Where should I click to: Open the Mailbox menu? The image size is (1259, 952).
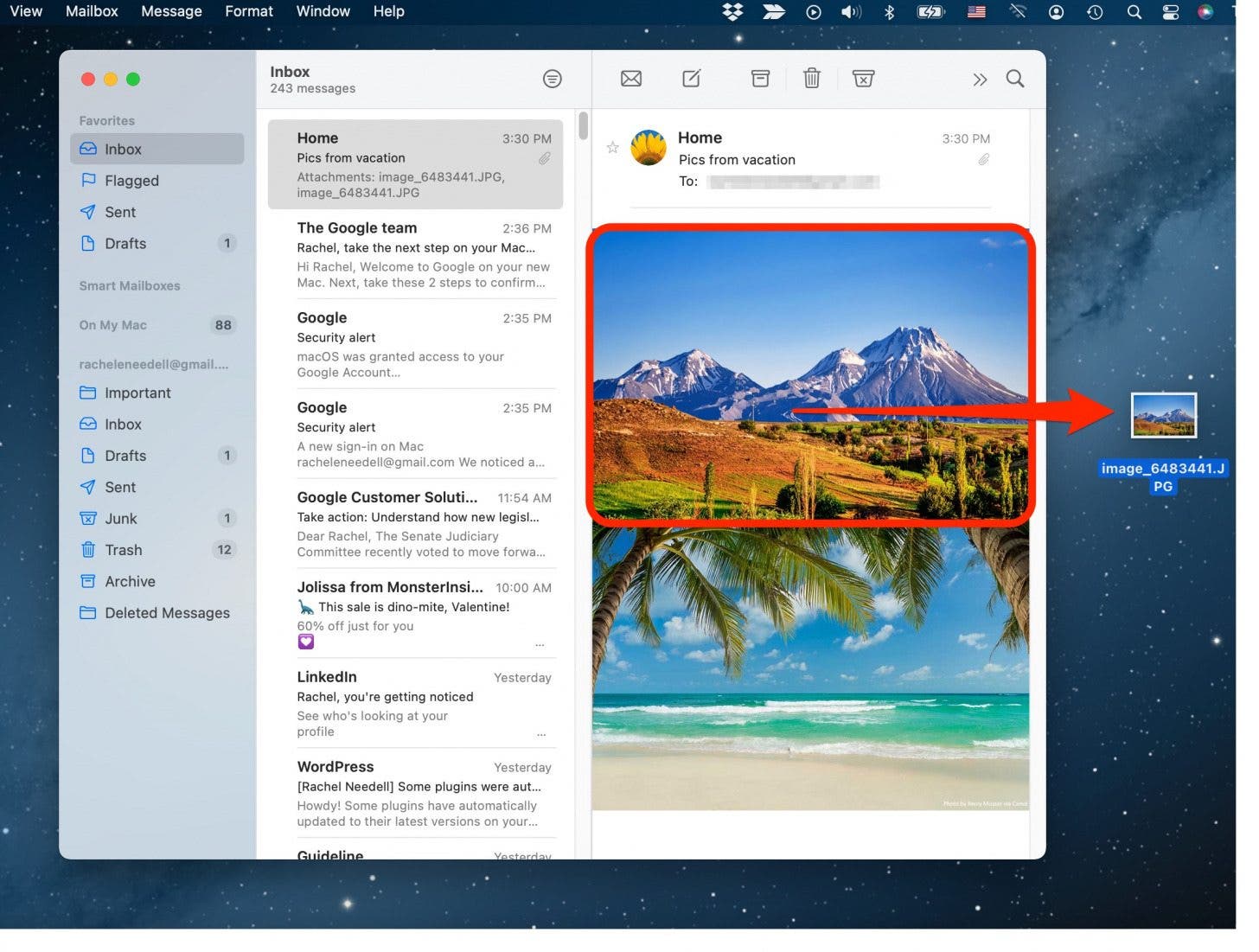pyautogui.click(x=92, y=11)
